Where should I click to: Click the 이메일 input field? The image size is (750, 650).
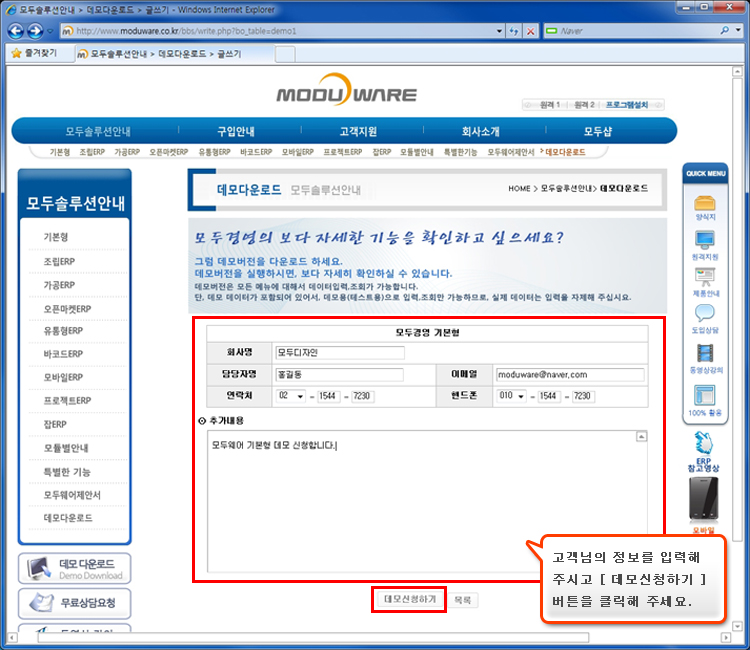pos(570,375)
